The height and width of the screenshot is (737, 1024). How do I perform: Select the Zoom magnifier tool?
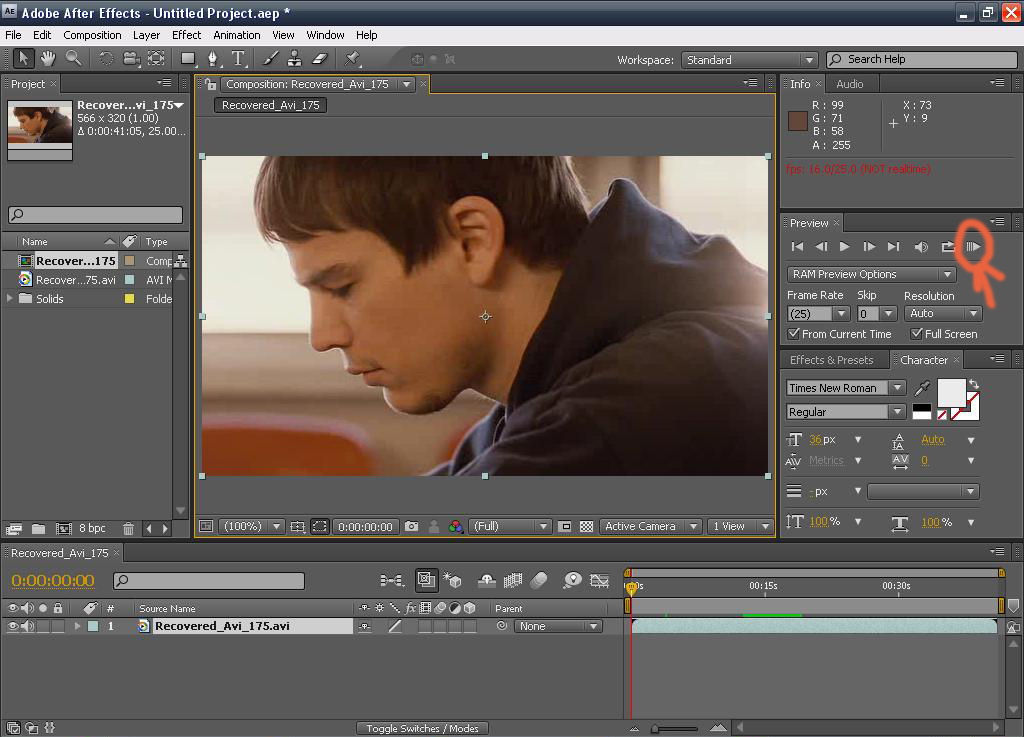pyautogui.click(x=73, y=59)
